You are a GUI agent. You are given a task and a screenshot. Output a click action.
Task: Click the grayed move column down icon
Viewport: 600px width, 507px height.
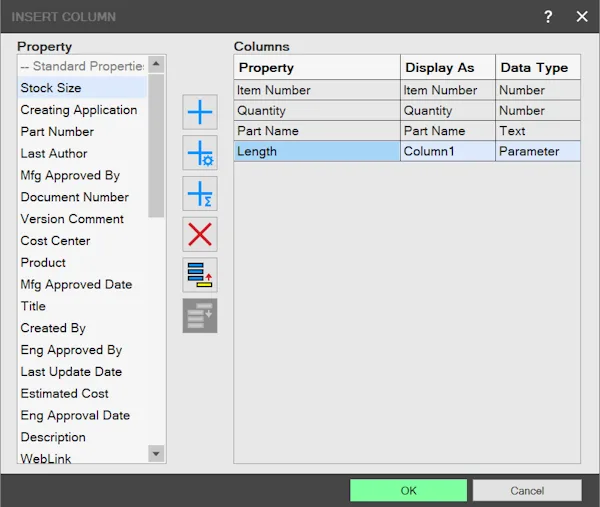pos(200,316)
